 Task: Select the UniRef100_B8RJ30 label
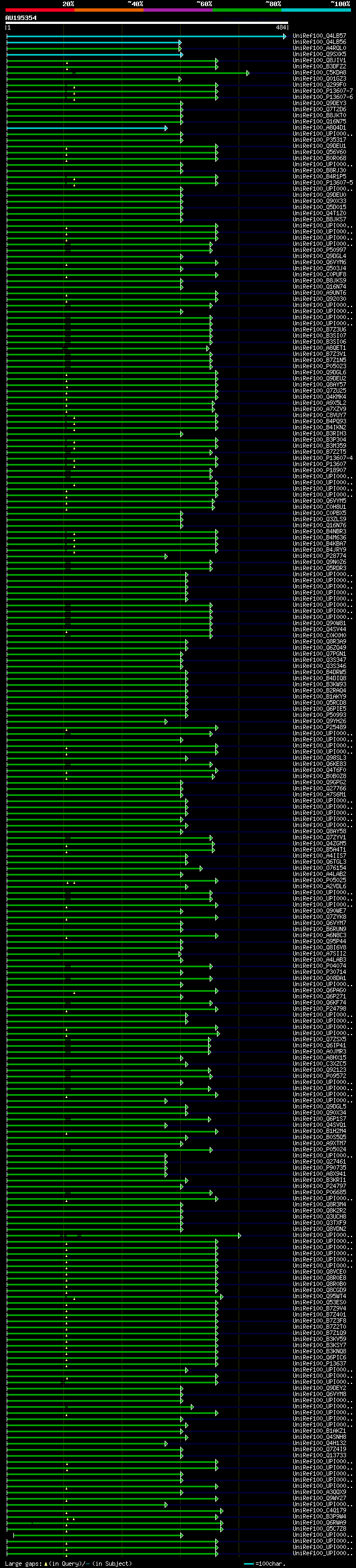pos(319,170)
